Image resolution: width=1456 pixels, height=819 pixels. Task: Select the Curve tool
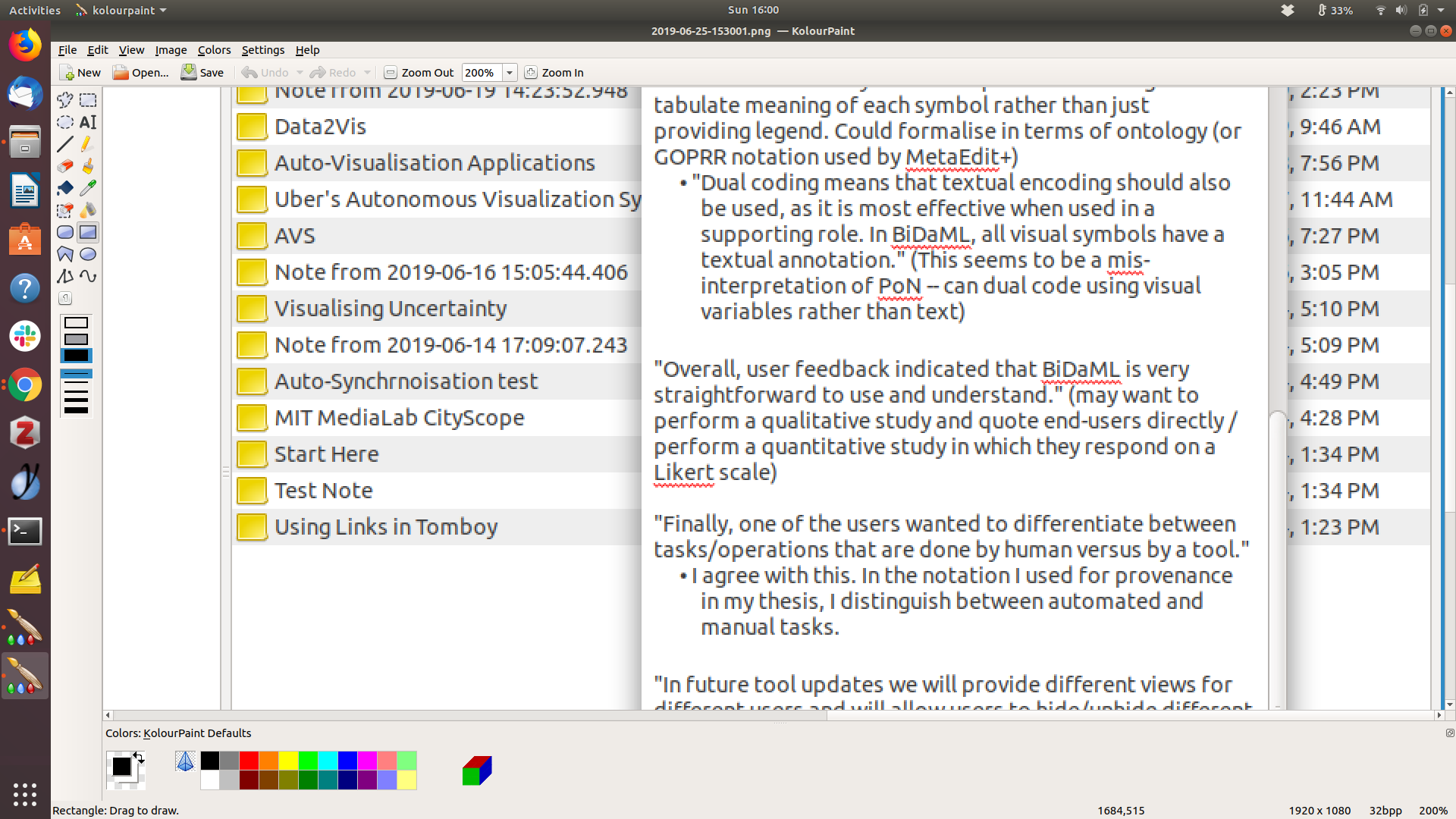[x=88, y=276]
